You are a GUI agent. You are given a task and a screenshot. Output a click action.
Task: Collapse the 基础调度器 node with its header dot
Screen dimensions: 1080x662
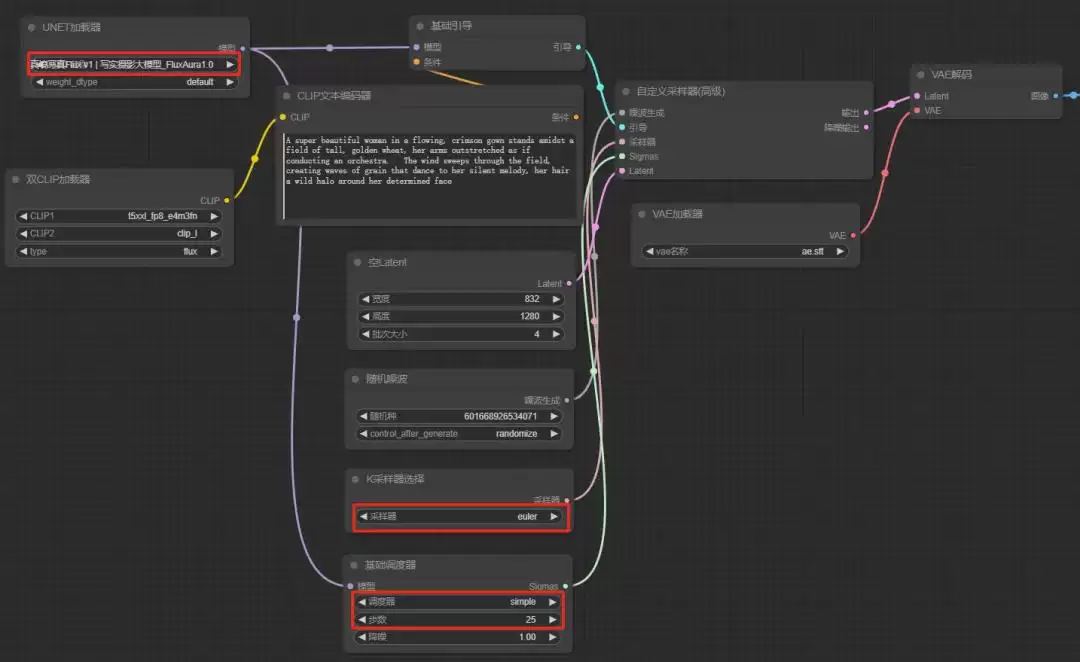pos(354,566)
